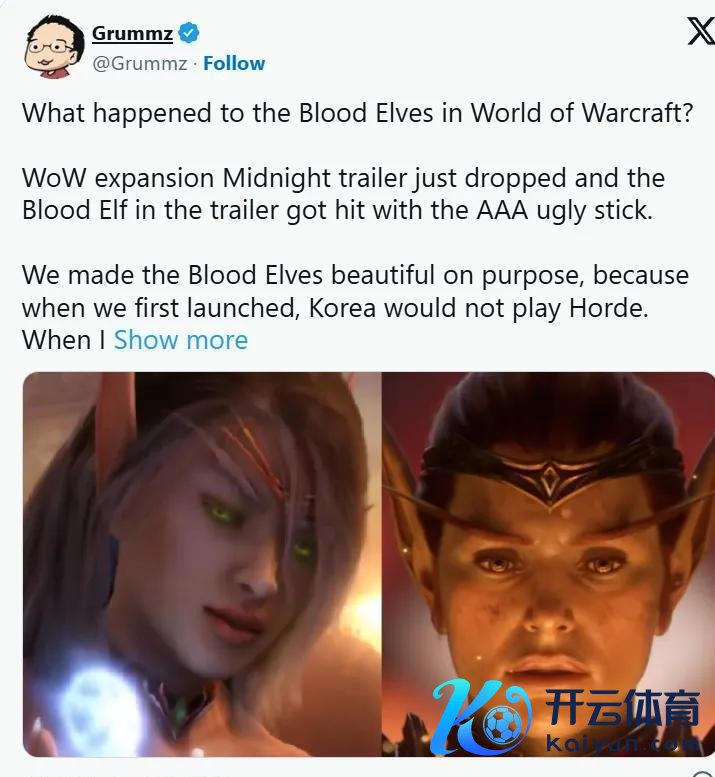Open the right Midnight trailer elf image

[549, 564]
